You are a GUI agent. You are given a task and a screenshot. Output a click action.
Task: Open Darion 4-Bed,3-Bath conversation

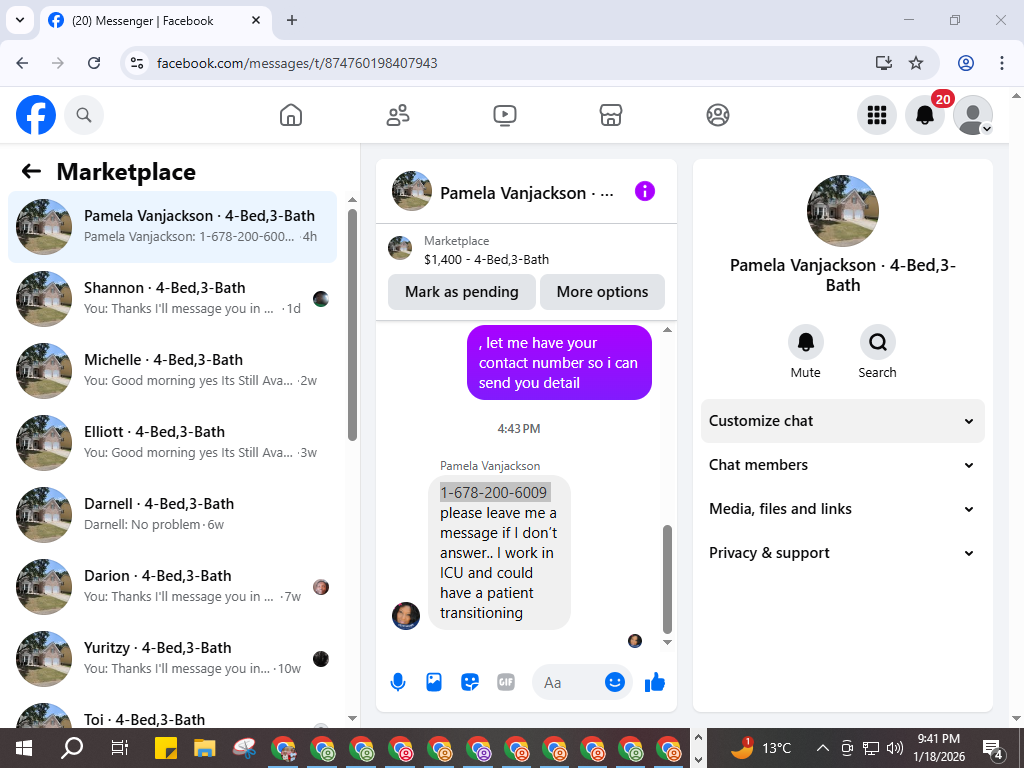pyautogui.click(x=172, y=587)
